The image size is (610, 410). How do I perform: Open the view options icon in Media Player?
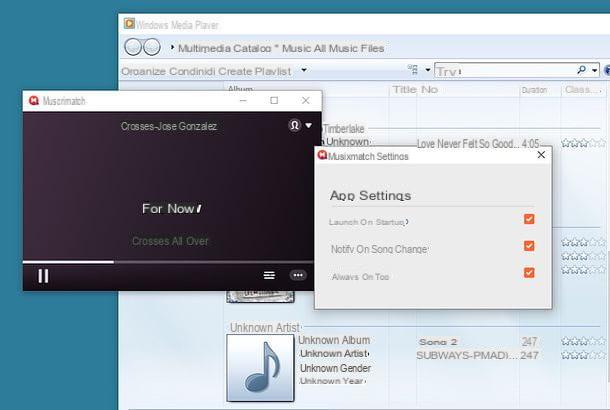point(413,70)
